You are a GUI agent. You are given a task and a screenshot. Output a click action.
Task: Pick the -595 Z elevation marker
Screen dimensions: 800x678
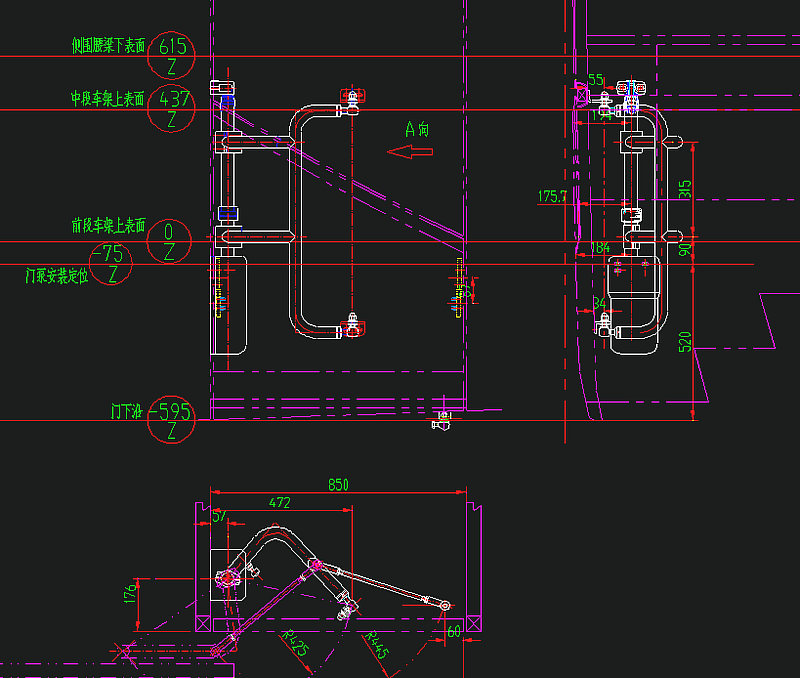[x=172, y=420]
